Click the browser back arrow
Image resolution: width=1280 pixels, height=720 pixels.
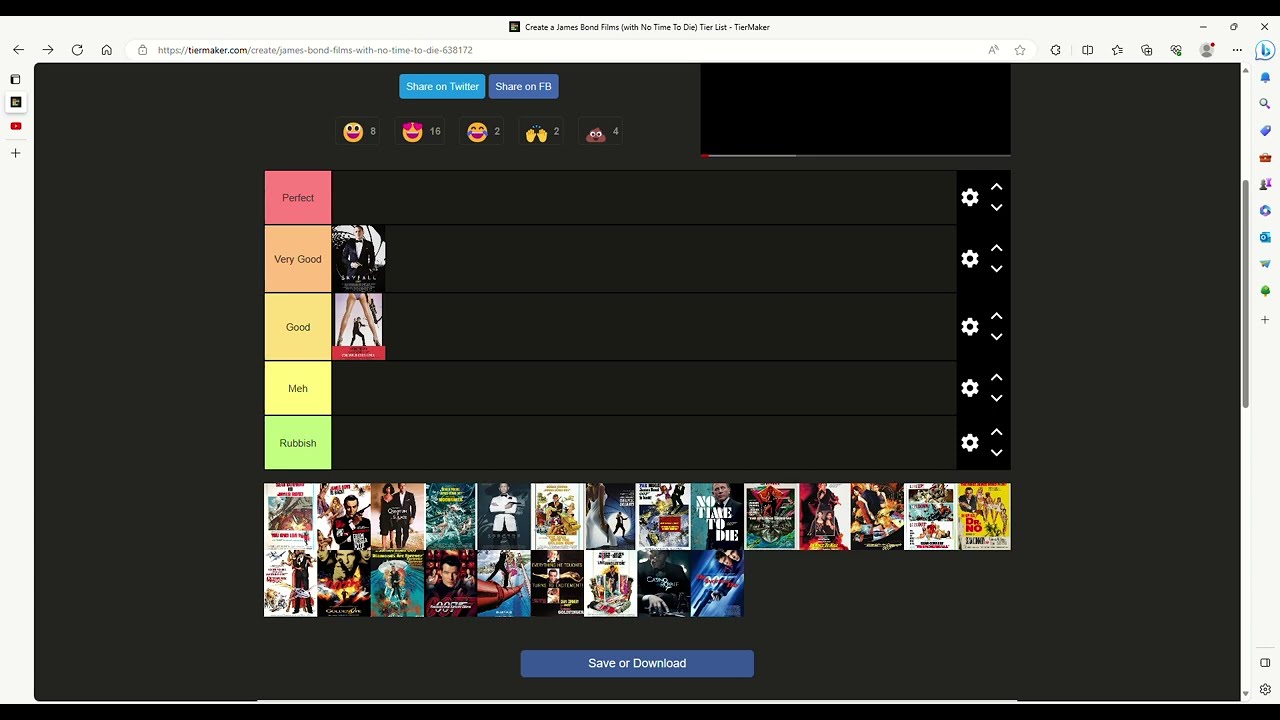(x=18, y=50)
